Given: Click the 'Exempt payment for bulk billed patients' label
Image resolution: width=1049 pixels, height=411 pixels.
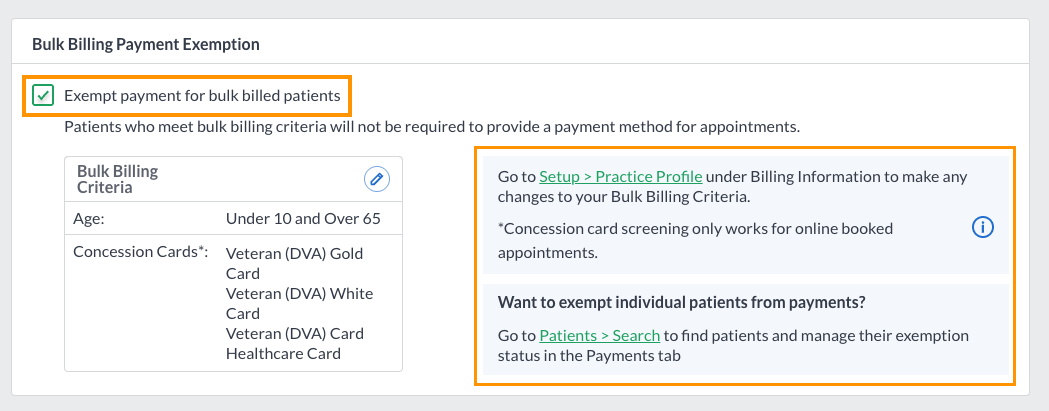Looking at the screenshot, I should pos(202,96).
